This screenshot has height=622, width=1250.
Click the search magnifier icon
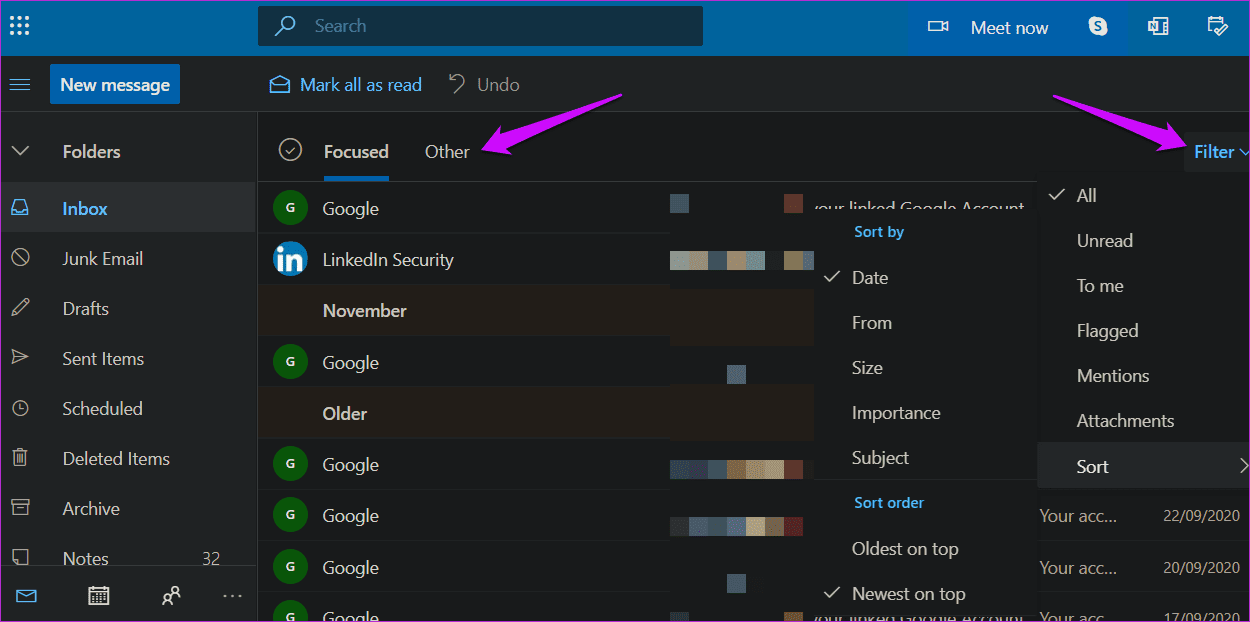(285, 26)
